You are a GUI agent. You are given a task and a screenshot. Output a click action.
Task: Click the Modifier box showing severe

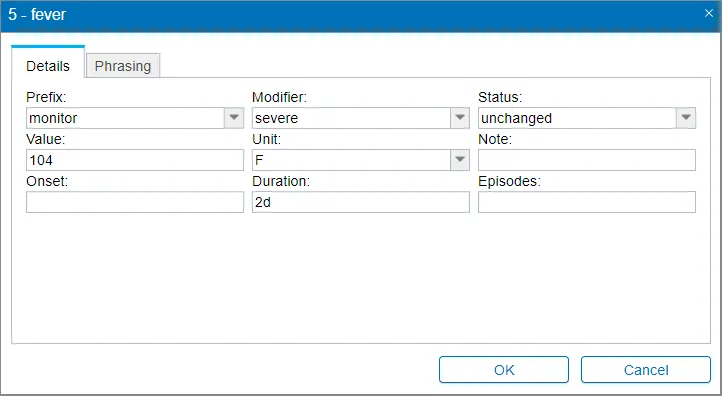pos(351,118)
